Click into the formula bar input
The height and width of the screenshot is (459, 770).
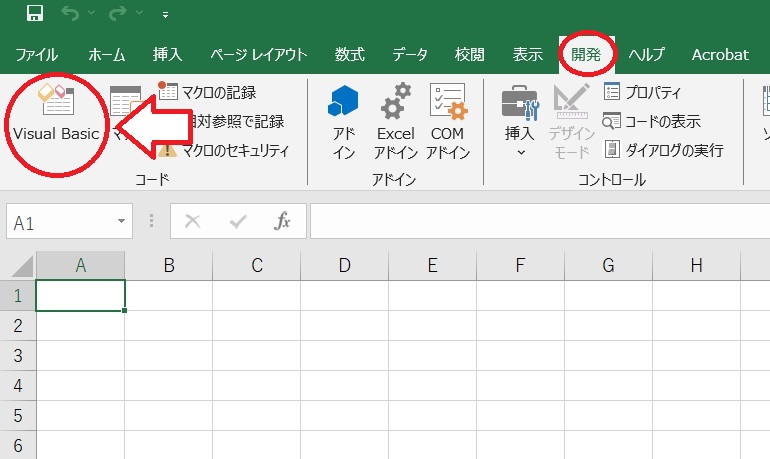539,221
